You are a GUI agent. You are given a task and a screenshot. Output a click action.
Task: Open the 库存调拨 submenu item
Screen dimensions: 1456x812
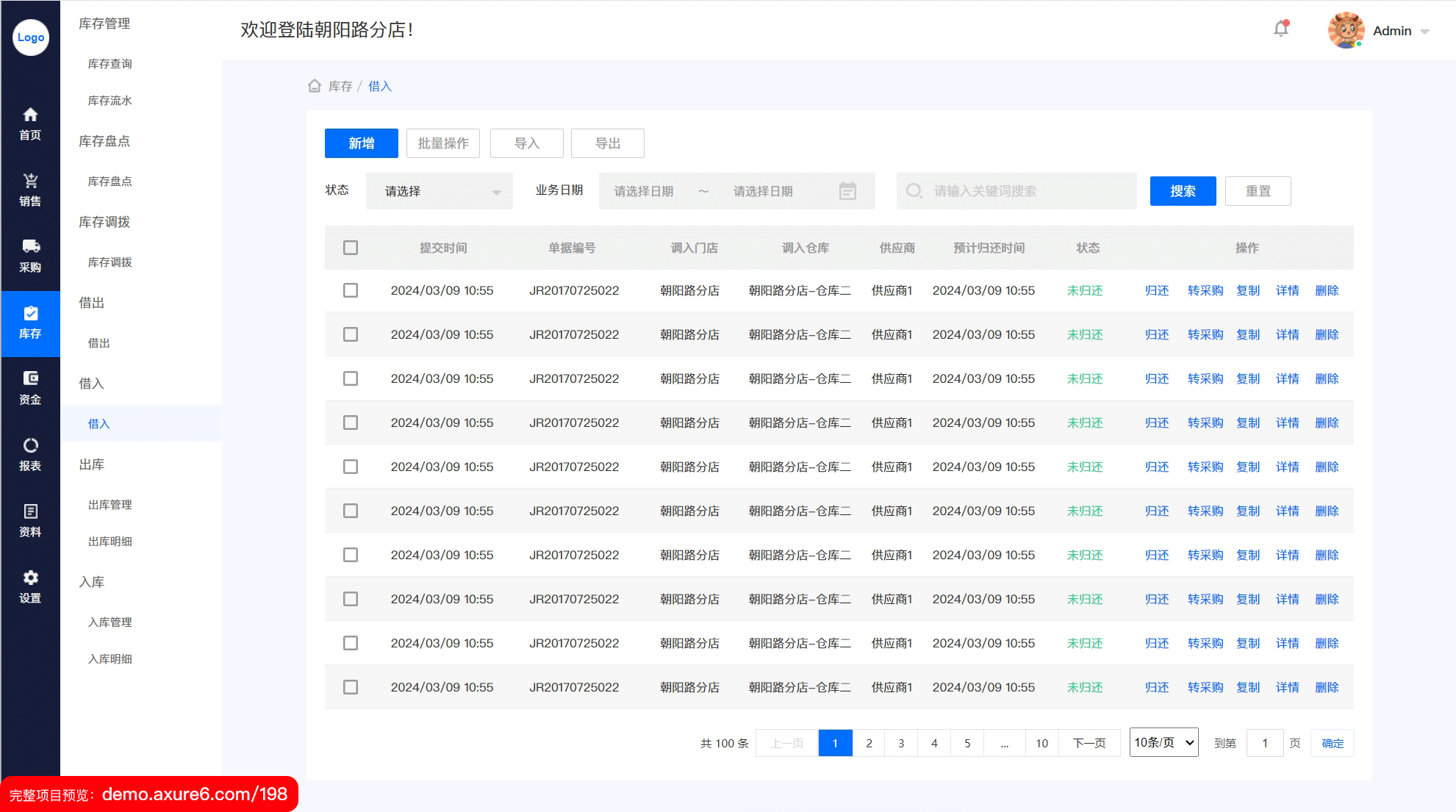(110, 262)
